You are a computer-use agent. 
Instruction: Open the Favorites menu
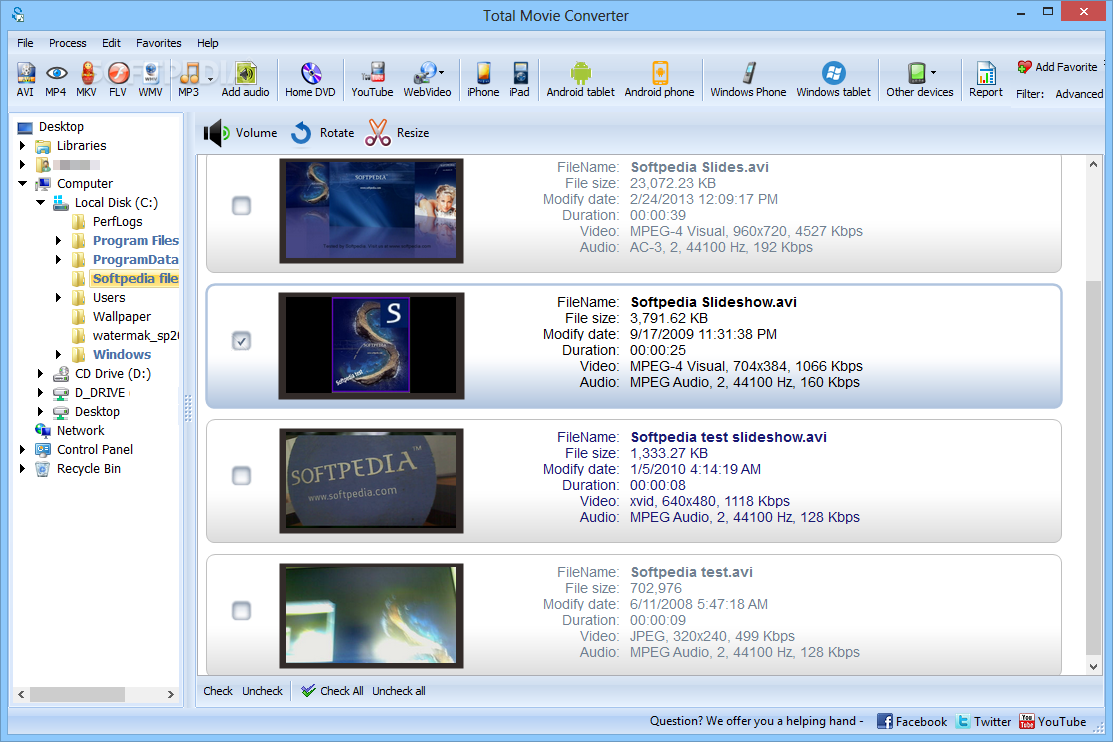click(159, 43)
